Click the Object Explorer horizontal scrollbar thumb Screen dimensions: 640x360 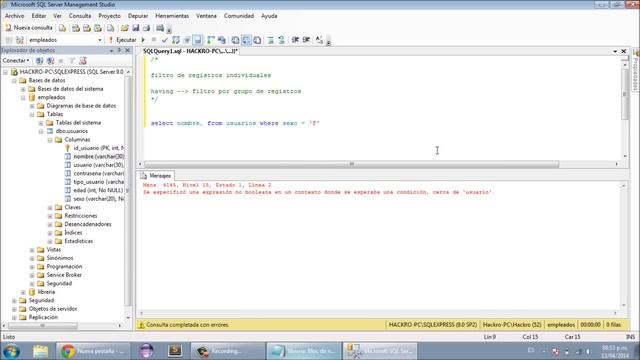tap(42, 326)
